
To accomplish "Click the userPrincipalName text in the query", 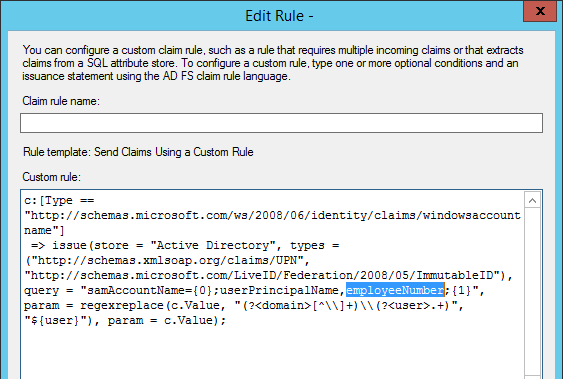I will tap(280, 290).
